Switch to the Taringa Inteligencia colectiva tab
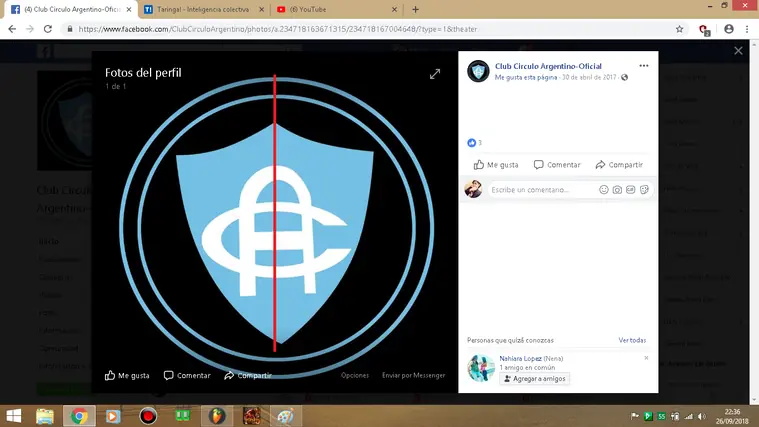The width and height of the screenshot is (759, 427). coord(203,9)
